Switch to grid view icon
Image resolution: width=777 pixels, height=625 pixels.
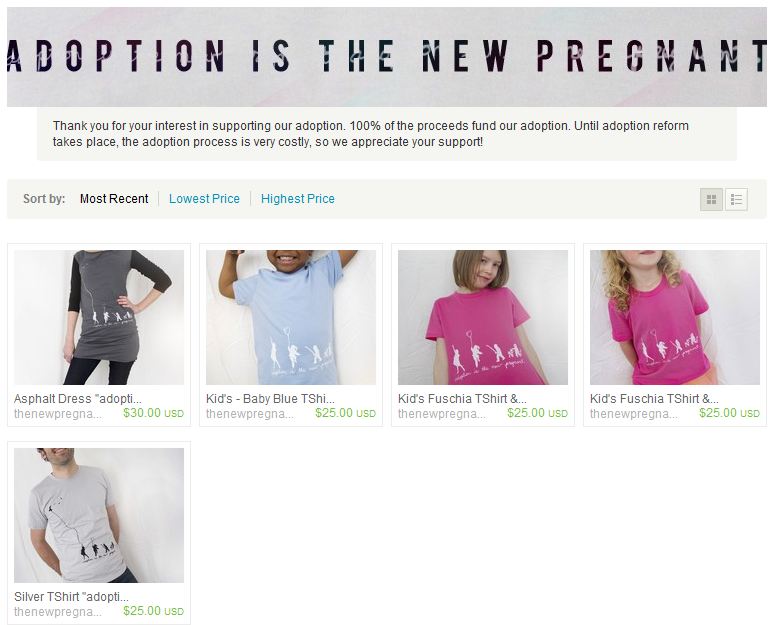pos(711,199)
